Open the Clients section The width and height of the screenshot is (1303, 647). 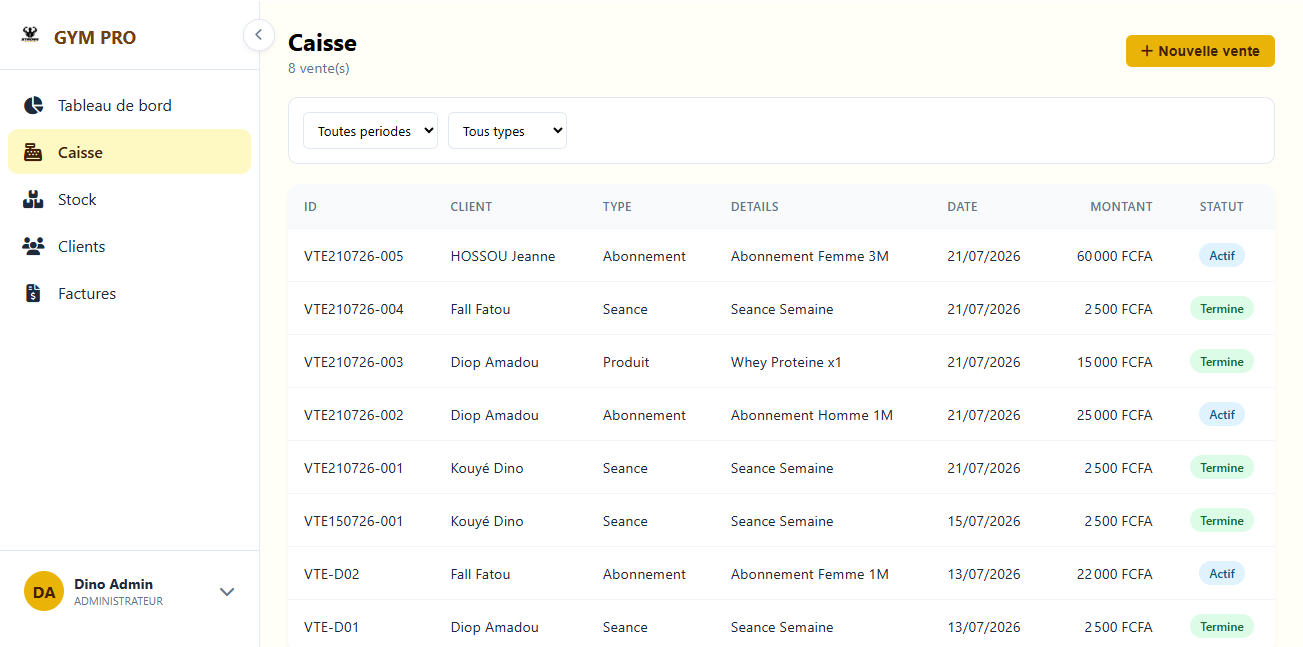(x=129, y=246)
